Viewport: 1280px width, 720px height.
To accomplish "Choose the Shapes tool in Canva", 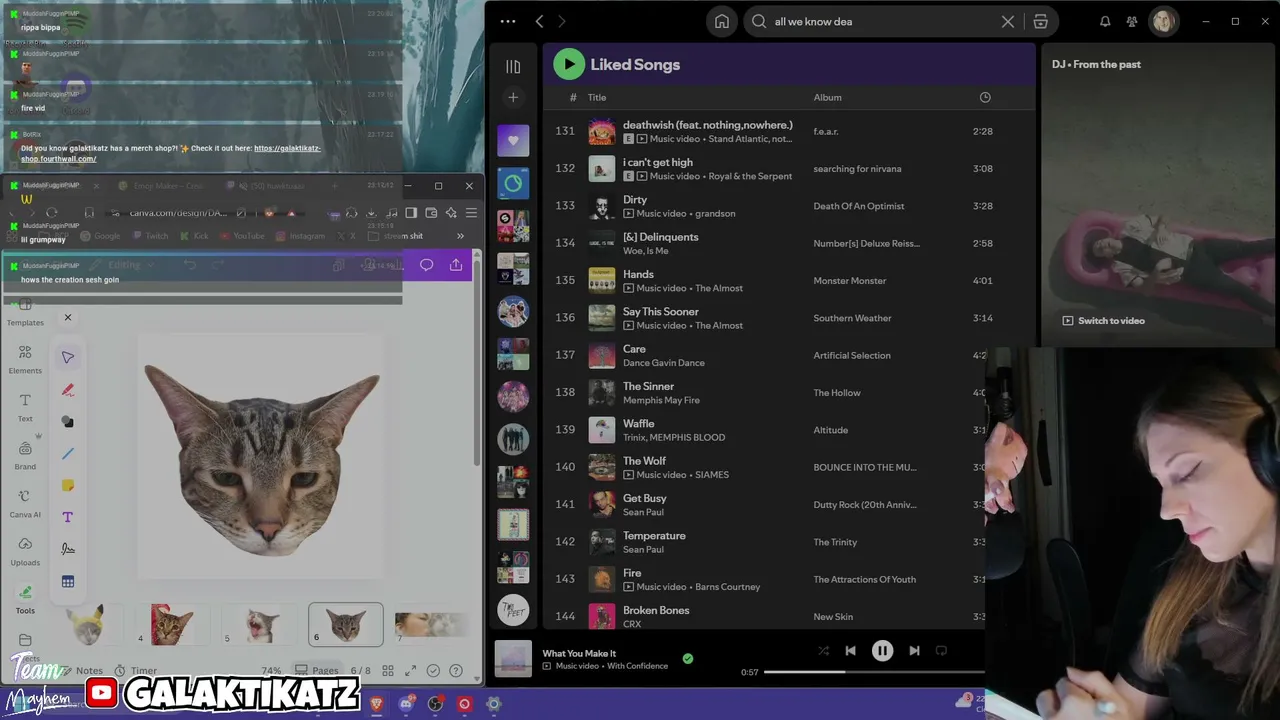I will pyautogui.click(x=68, y=422).
